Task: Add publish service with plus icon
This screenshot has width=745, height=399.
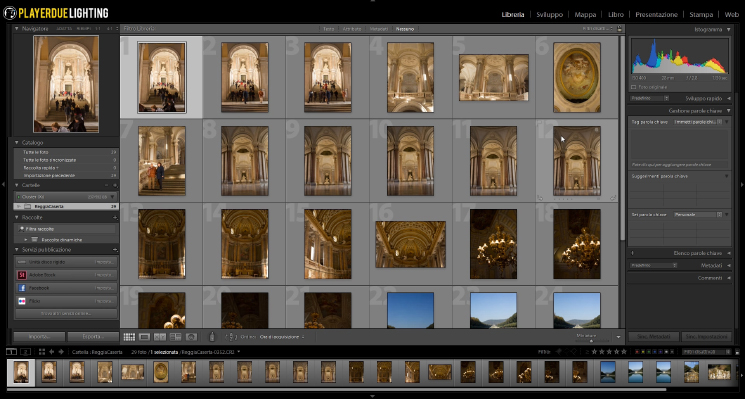Action: (x=115, y=250)
